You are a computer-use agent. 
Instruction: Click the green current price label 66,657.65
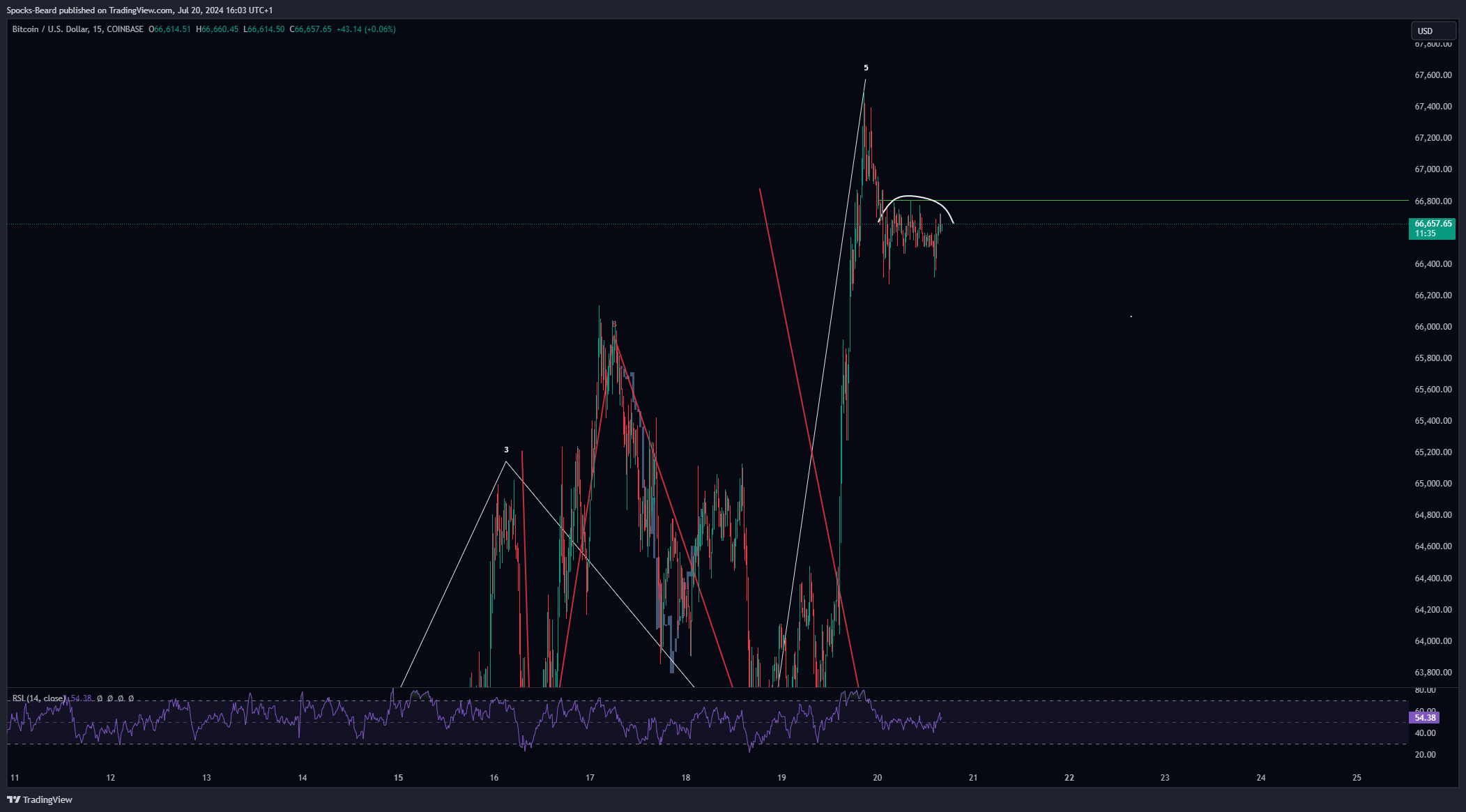tap(1432, 228)
